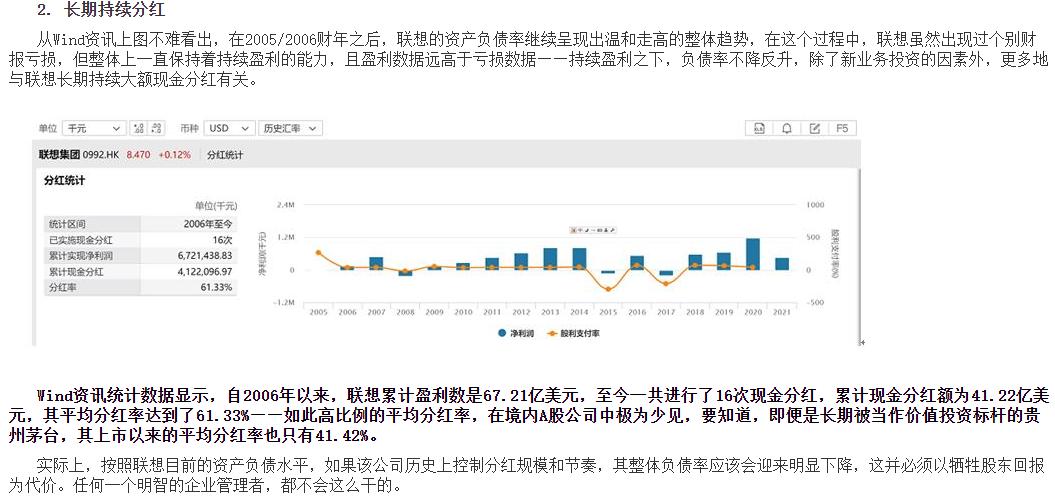
Task: Click the bell alert icon
Action: tap(787, 128)
